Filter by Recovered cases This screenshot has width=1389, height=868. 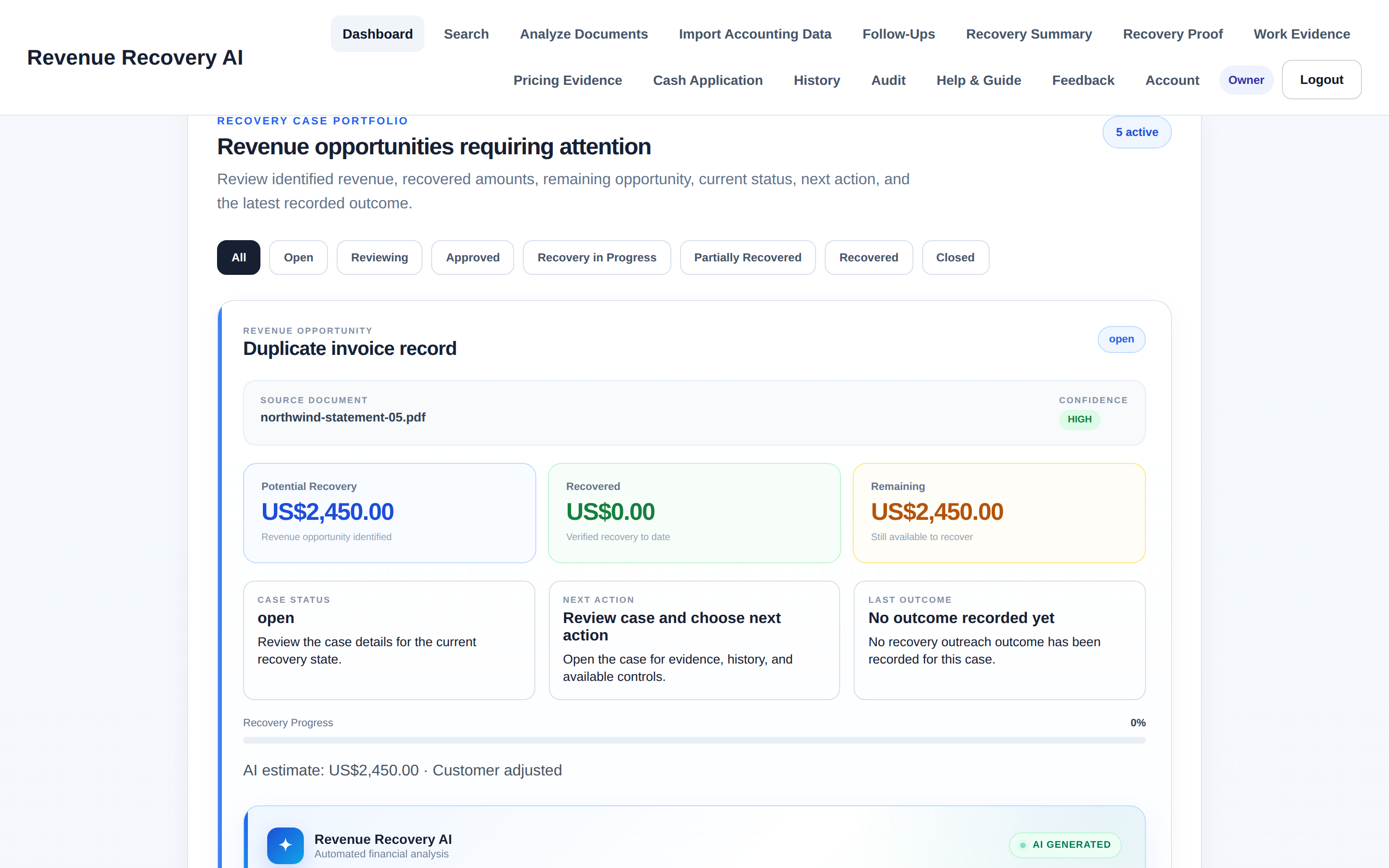point(869,257)
